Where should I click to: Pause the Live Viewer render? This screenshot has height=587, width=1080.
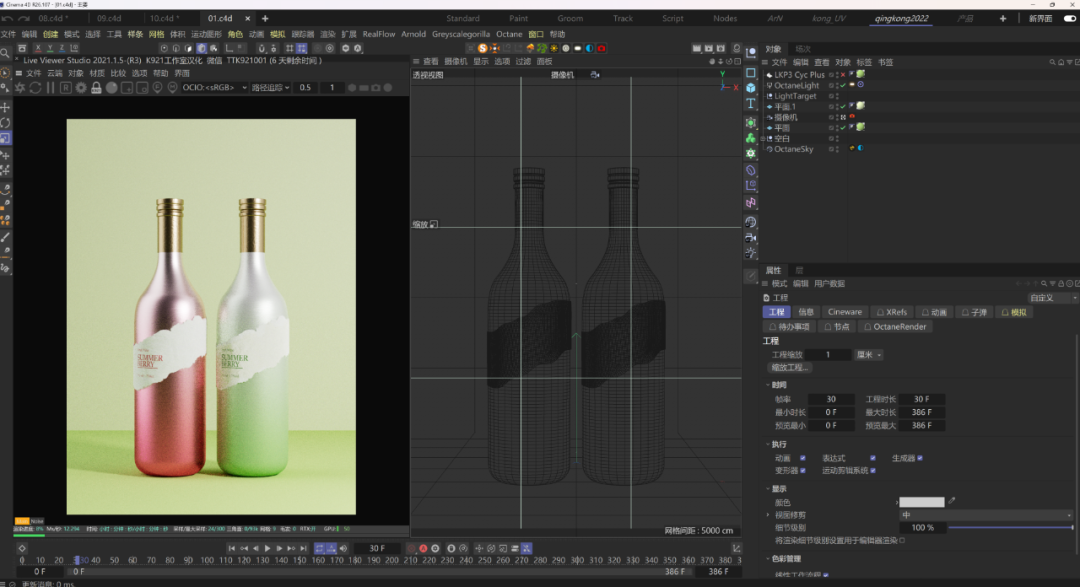click(x=50, y=87)
